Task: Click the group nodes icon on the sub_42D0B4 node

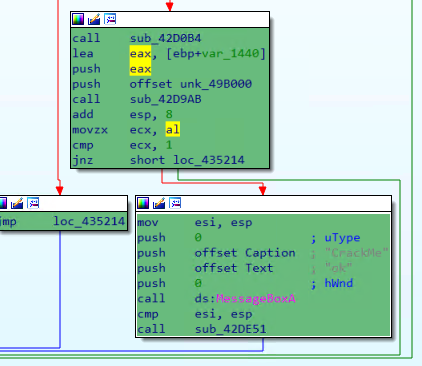Action: click(110, 19)
